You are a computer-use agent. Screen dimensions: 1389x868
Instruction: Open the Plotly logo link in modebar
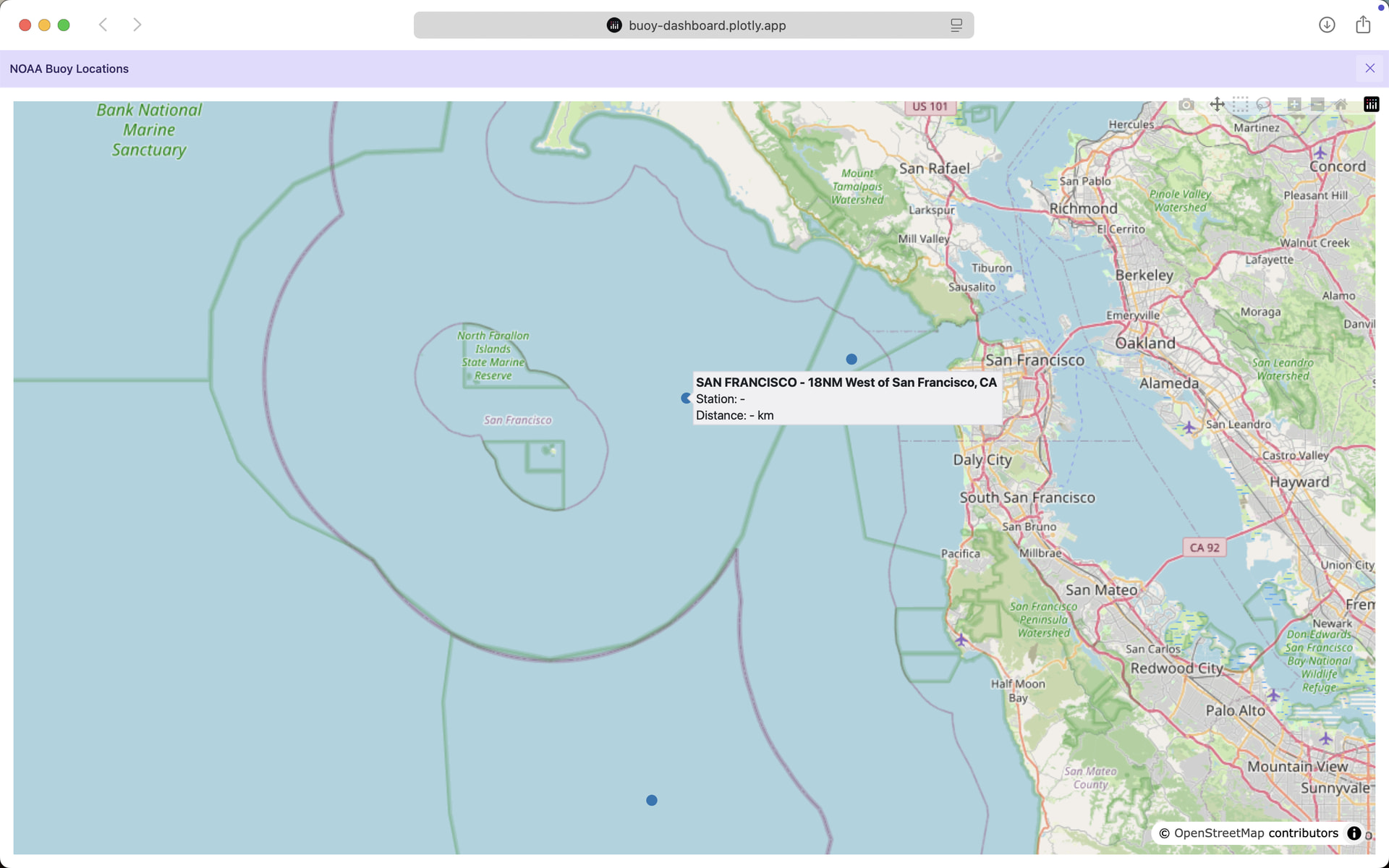pyautogui.click(x=1372, y=105)
